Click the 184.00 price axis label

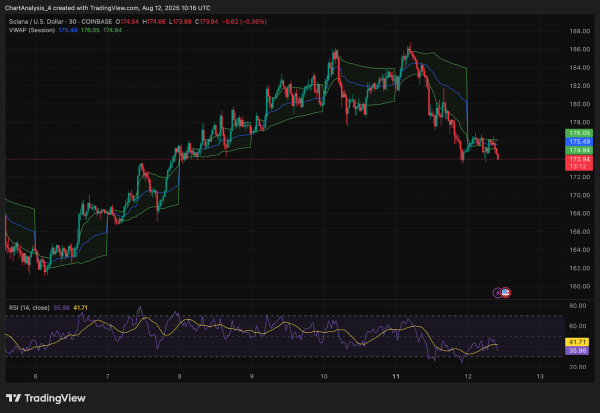579,68
